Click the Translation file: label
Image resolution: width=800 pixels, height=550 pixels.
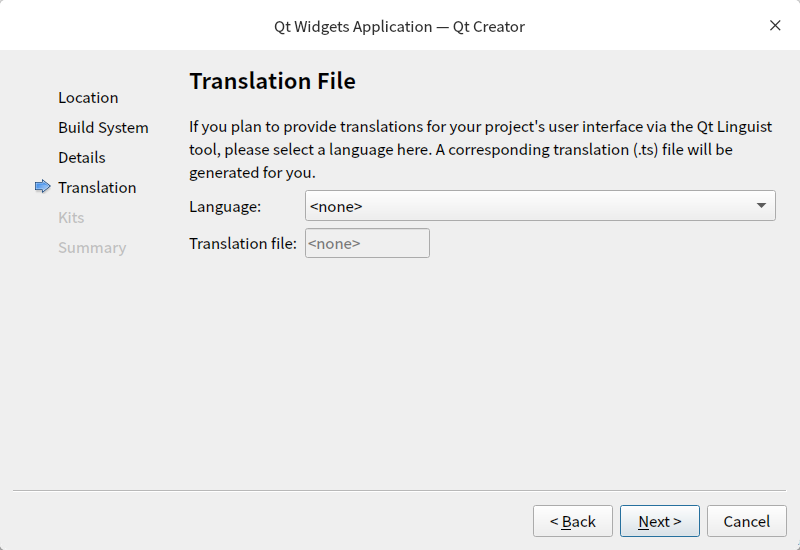243,243
